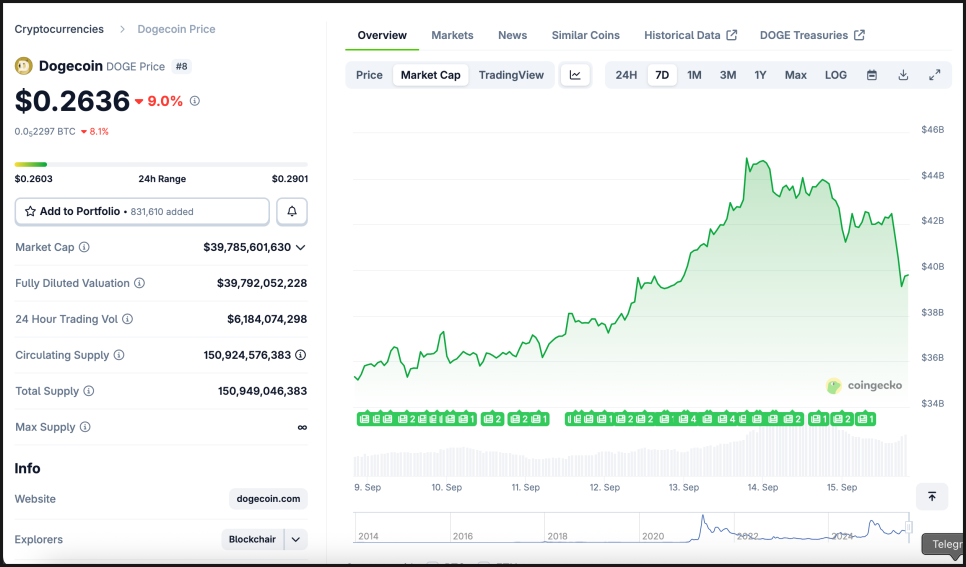This screenshot has width=966, height=567.
Task: Select the line chart type icon
Action: coord(575,75)
